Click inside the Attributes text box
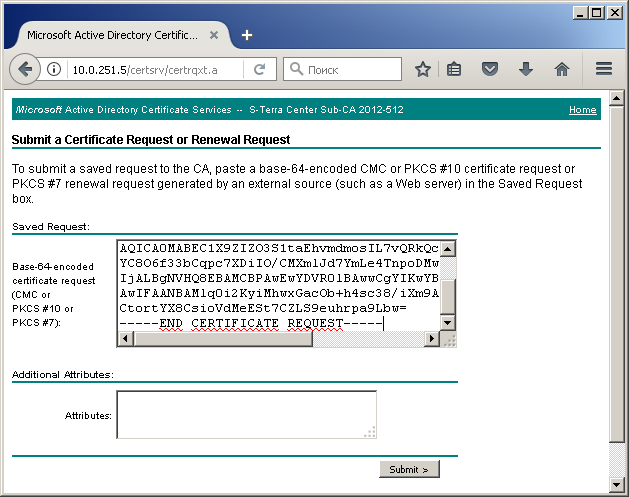629x497 pixels. (246, 414)
